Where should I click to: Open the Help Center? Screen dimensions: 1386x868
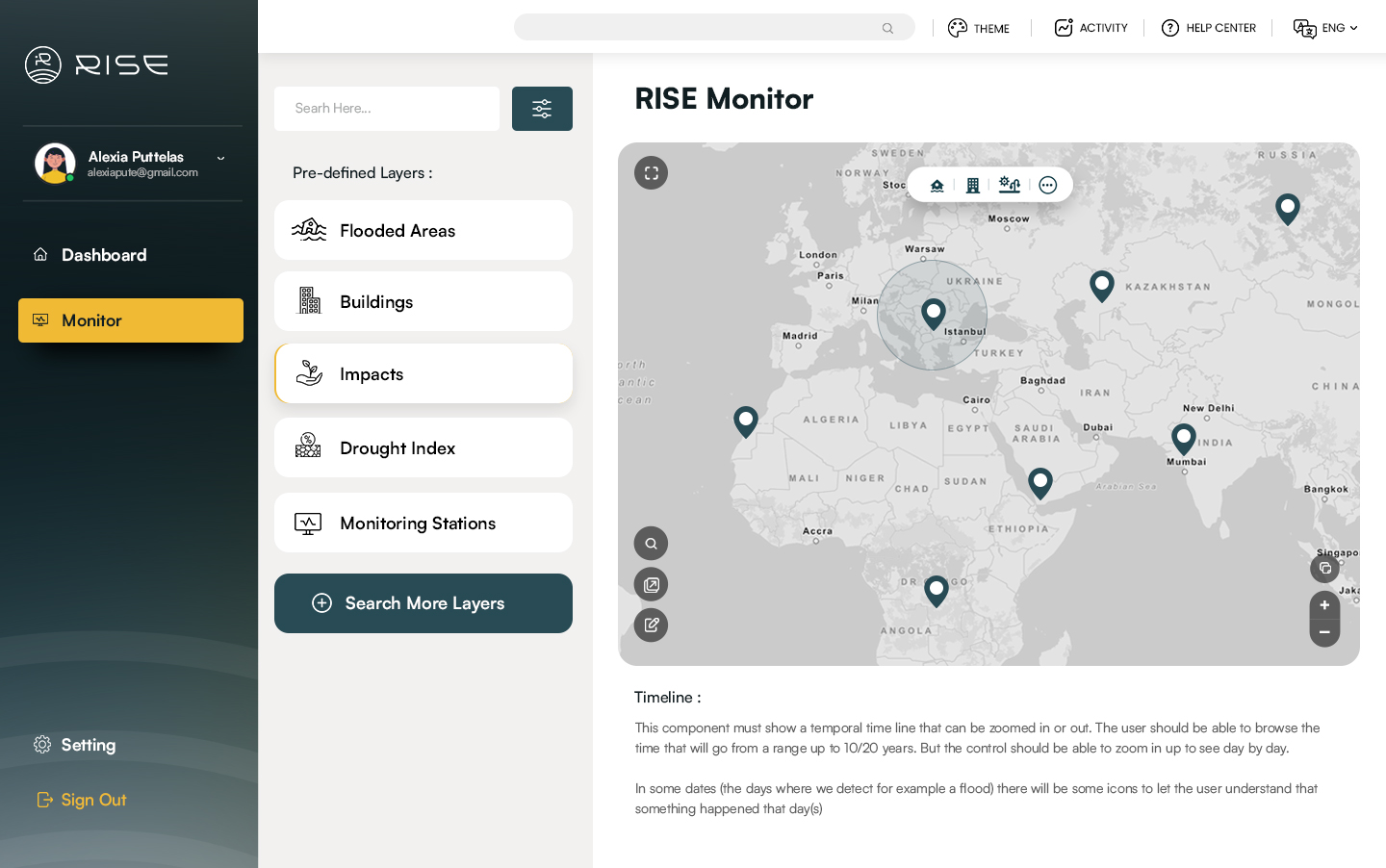point(1209,27)
